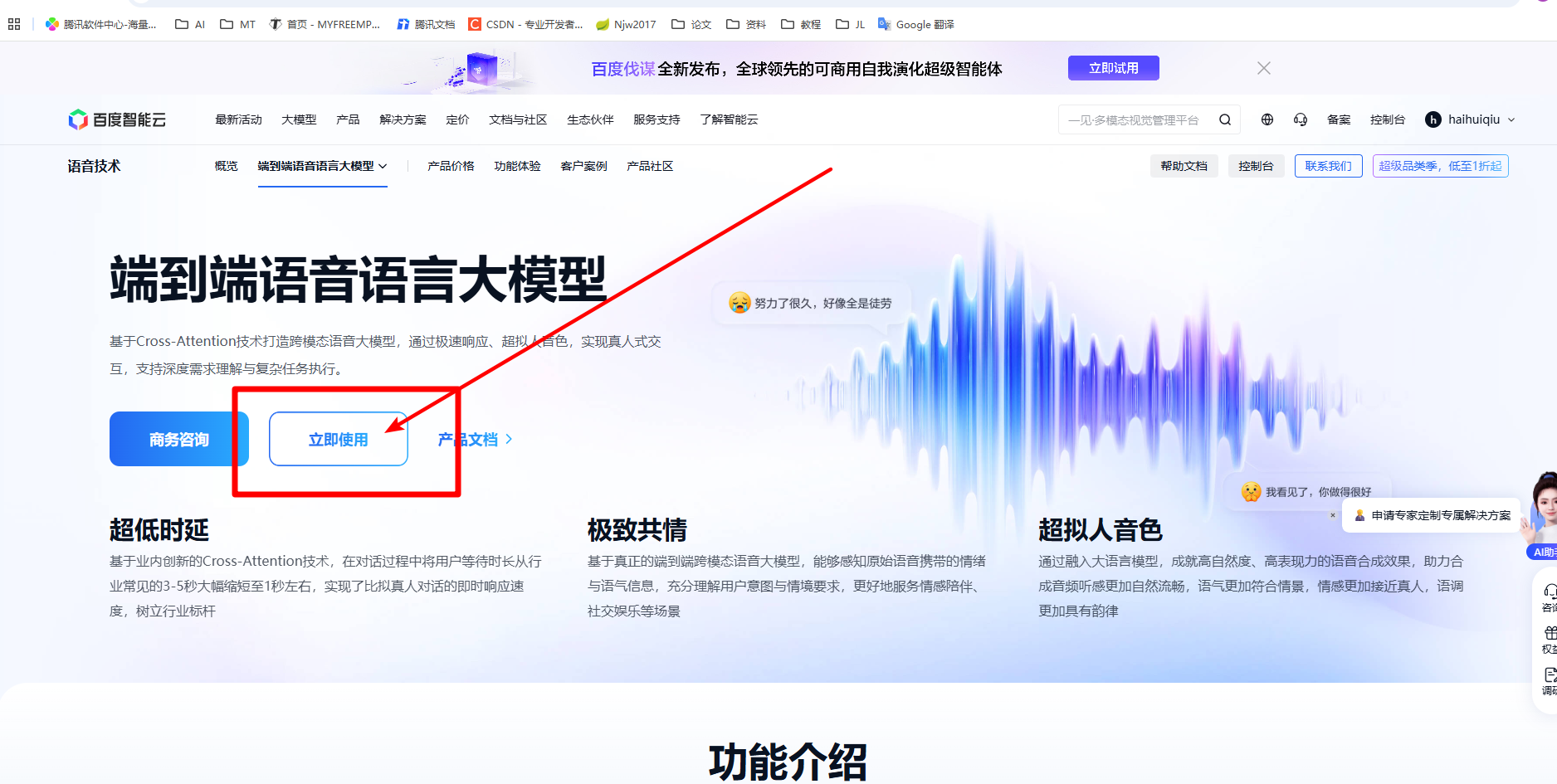Screen dimensions: 1557x784
Task: Open the 首页 - MYFREEMP bookmark
Action: [x=325, y=24]
